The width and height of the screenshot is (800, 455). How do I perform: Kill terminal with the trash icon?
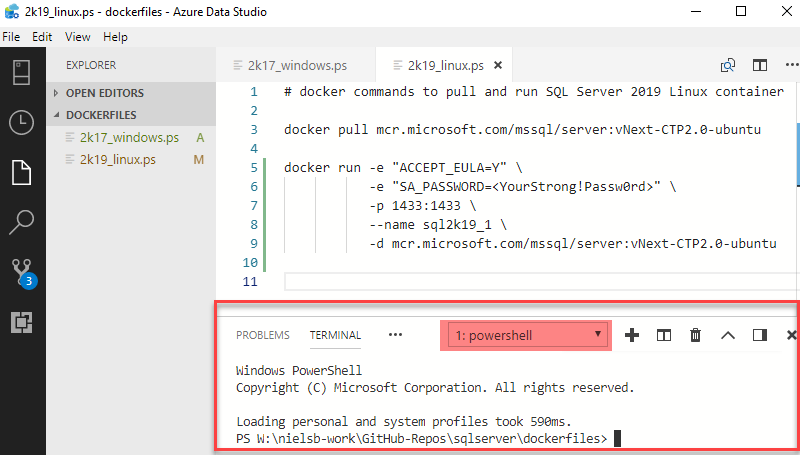pos(695,335)
